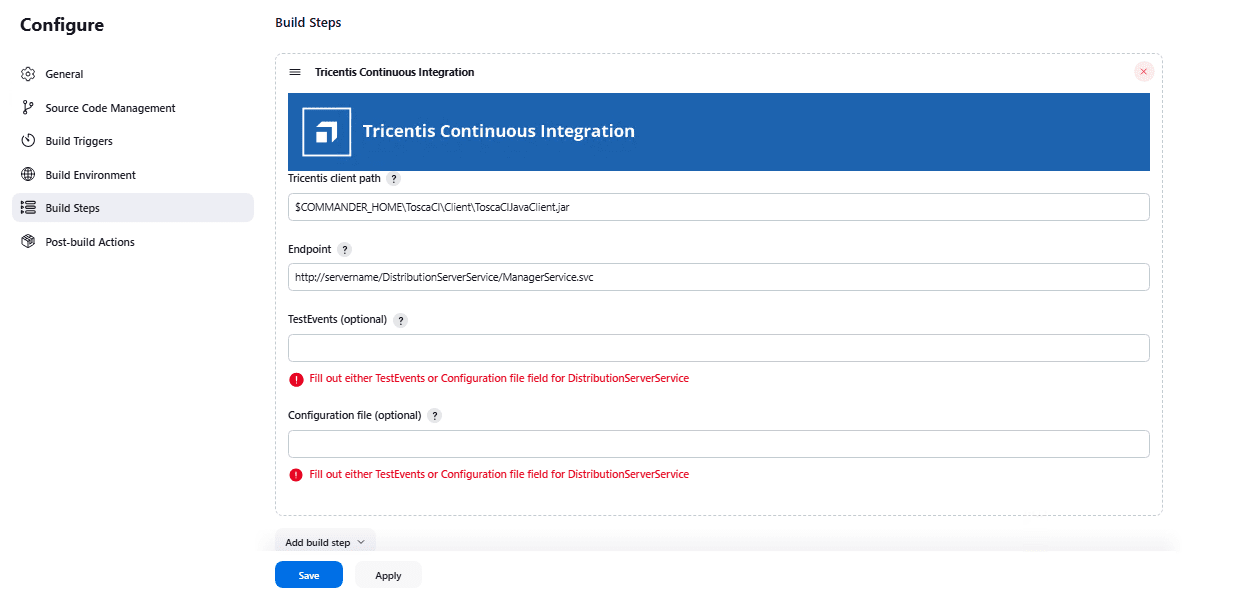Click the Build Triggers clock icon
Viewport: 1241px width, 593px height.
28,141
